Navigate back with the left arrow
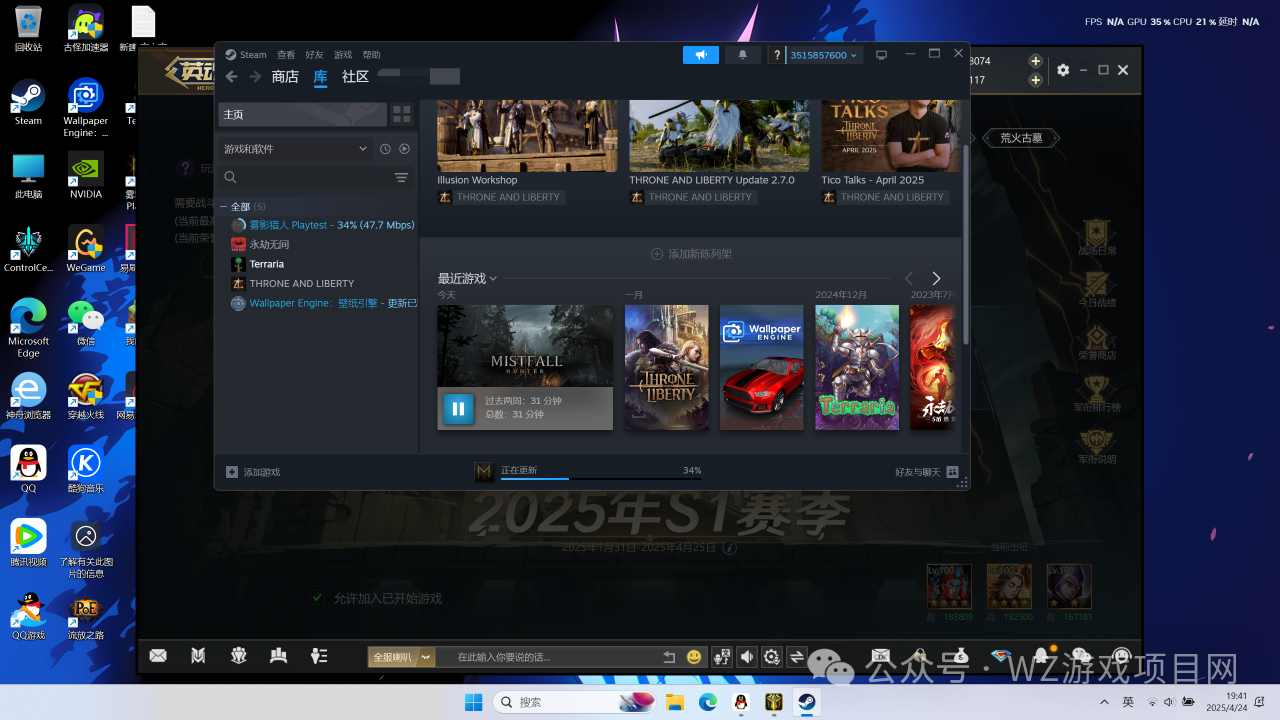Viewport: 1280px width, 720px height. (232, 77)
